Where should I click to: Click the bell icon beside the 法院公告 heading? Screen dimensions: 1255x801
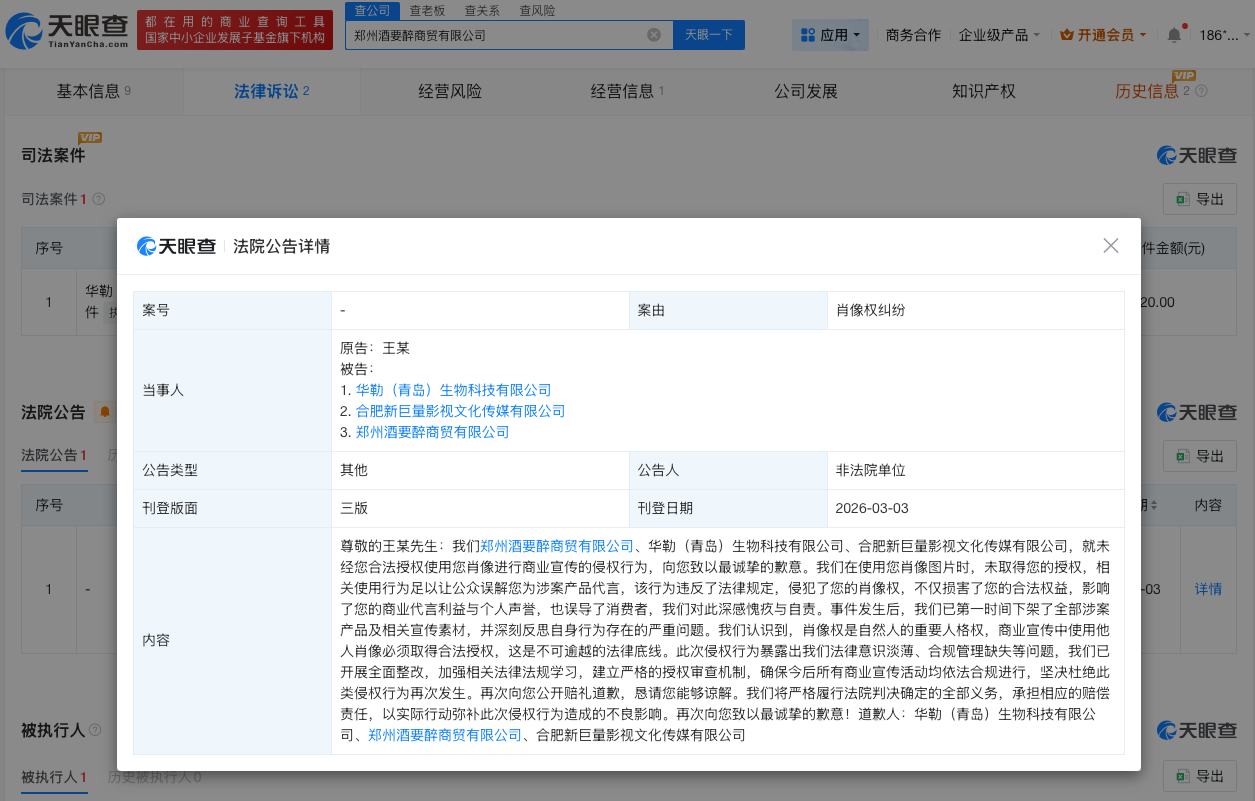(104, 412)
